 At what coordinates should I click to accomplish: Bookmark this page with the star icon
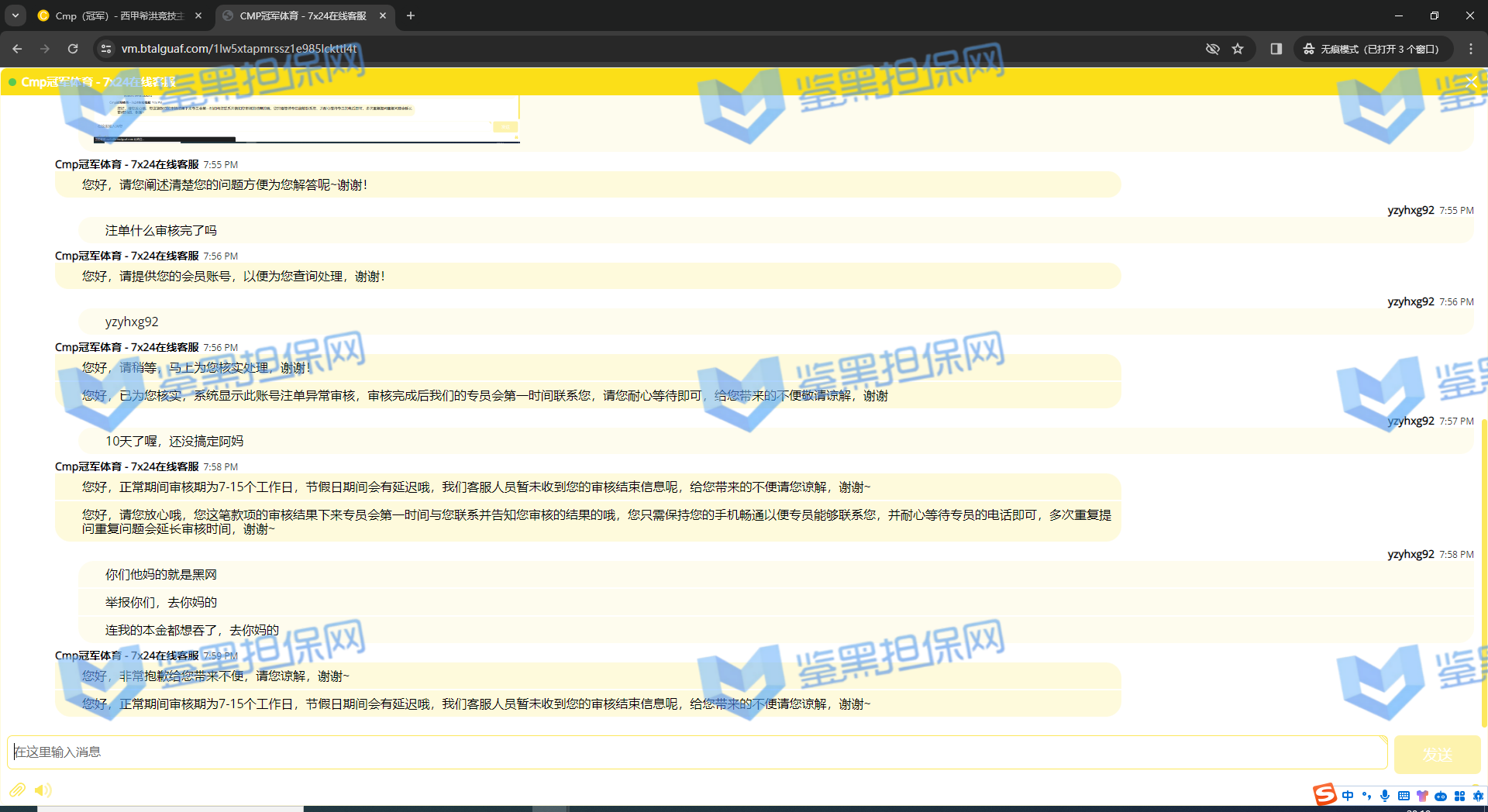point(1238,49)
